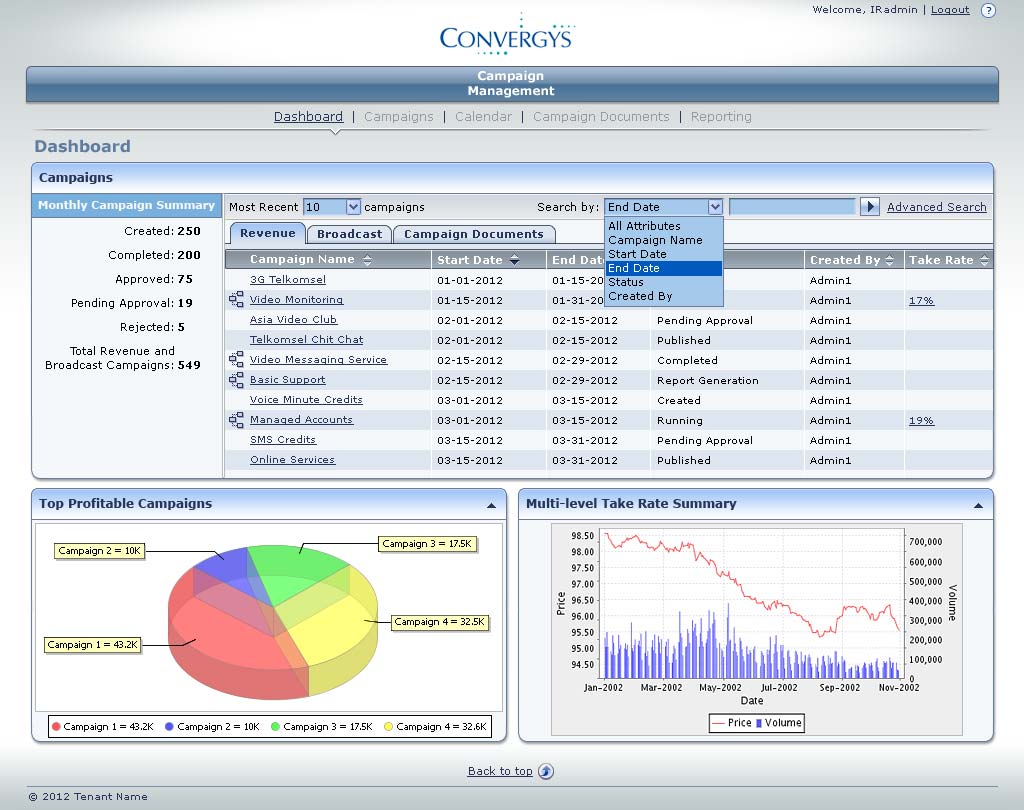
Task: Click the red Campaign 1 legend swatch
Action: 56,727
